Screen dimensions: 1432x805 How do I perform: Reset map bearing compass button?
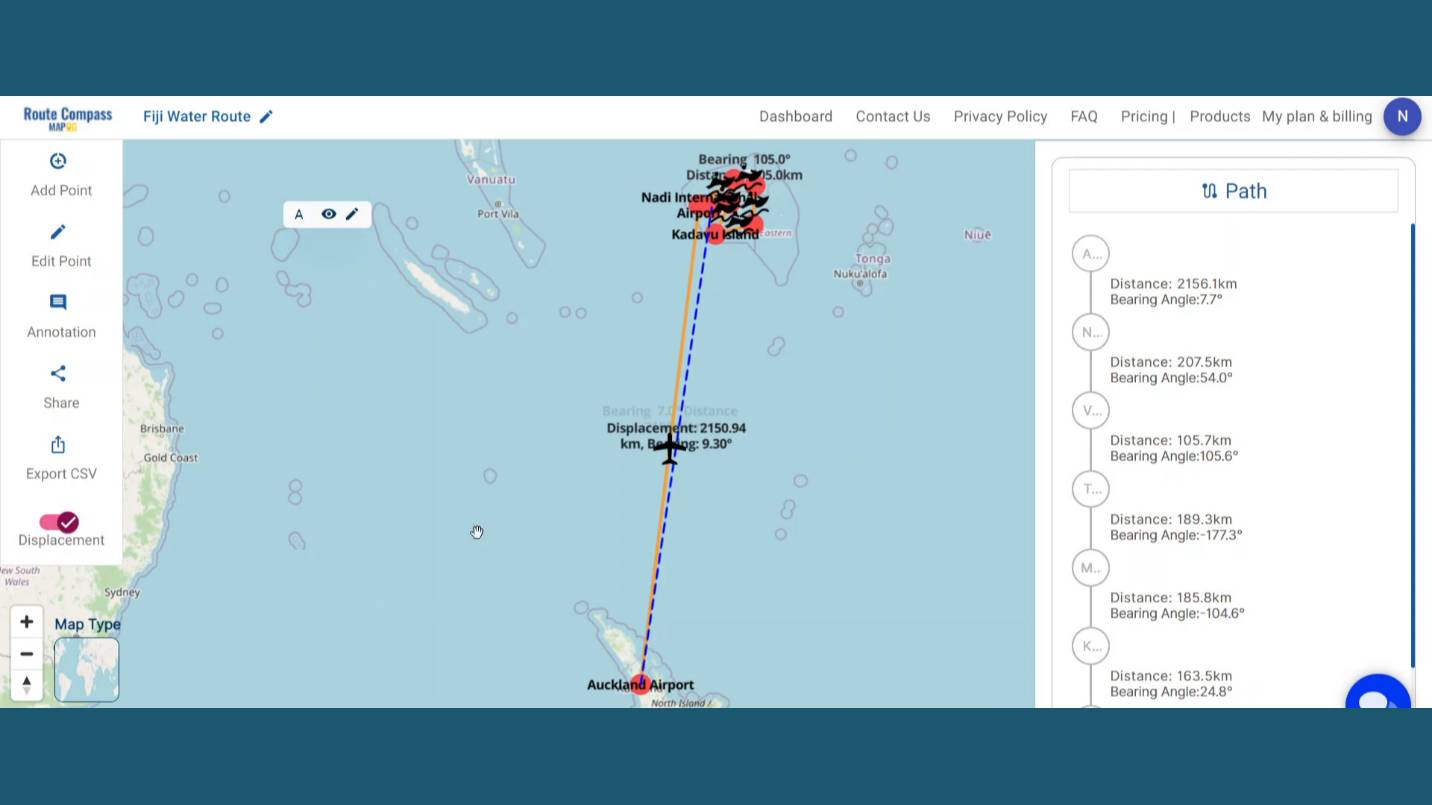[x=27, y=685]
